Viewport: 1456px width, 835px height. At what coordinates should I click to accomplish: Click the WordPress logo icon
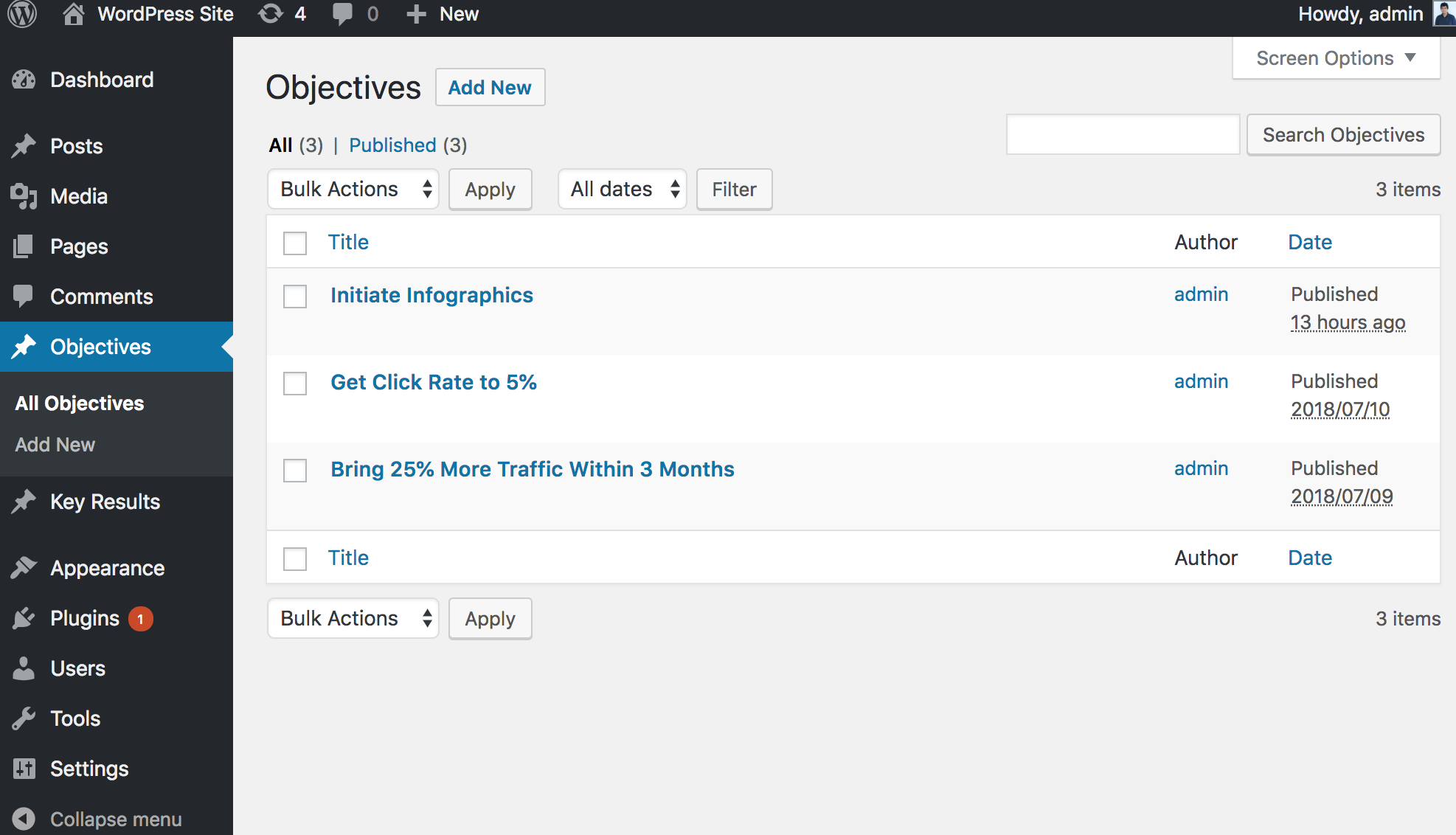tap(22, 14)
